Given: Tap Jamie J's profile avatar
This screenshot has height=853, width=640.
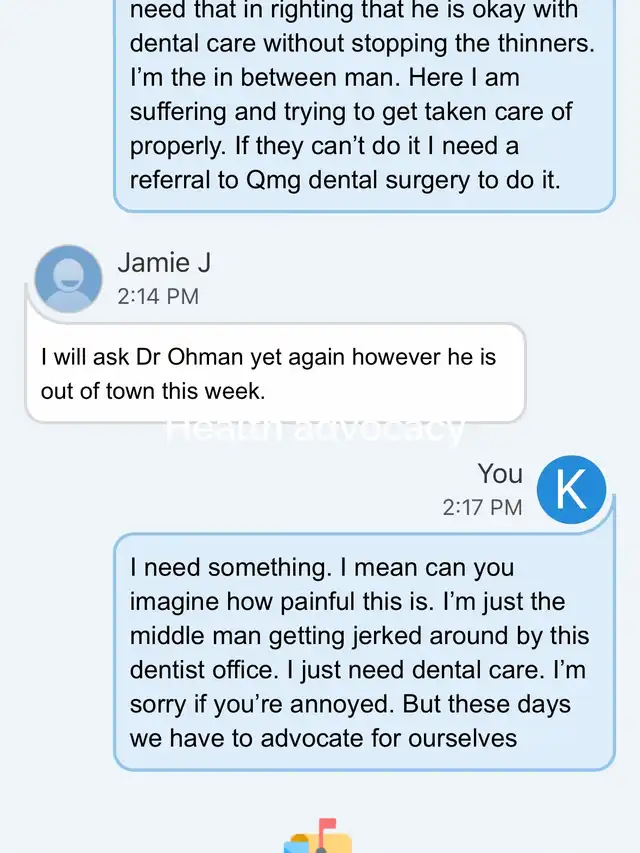Looking at the screenshot, I should [x=68, y=279].
